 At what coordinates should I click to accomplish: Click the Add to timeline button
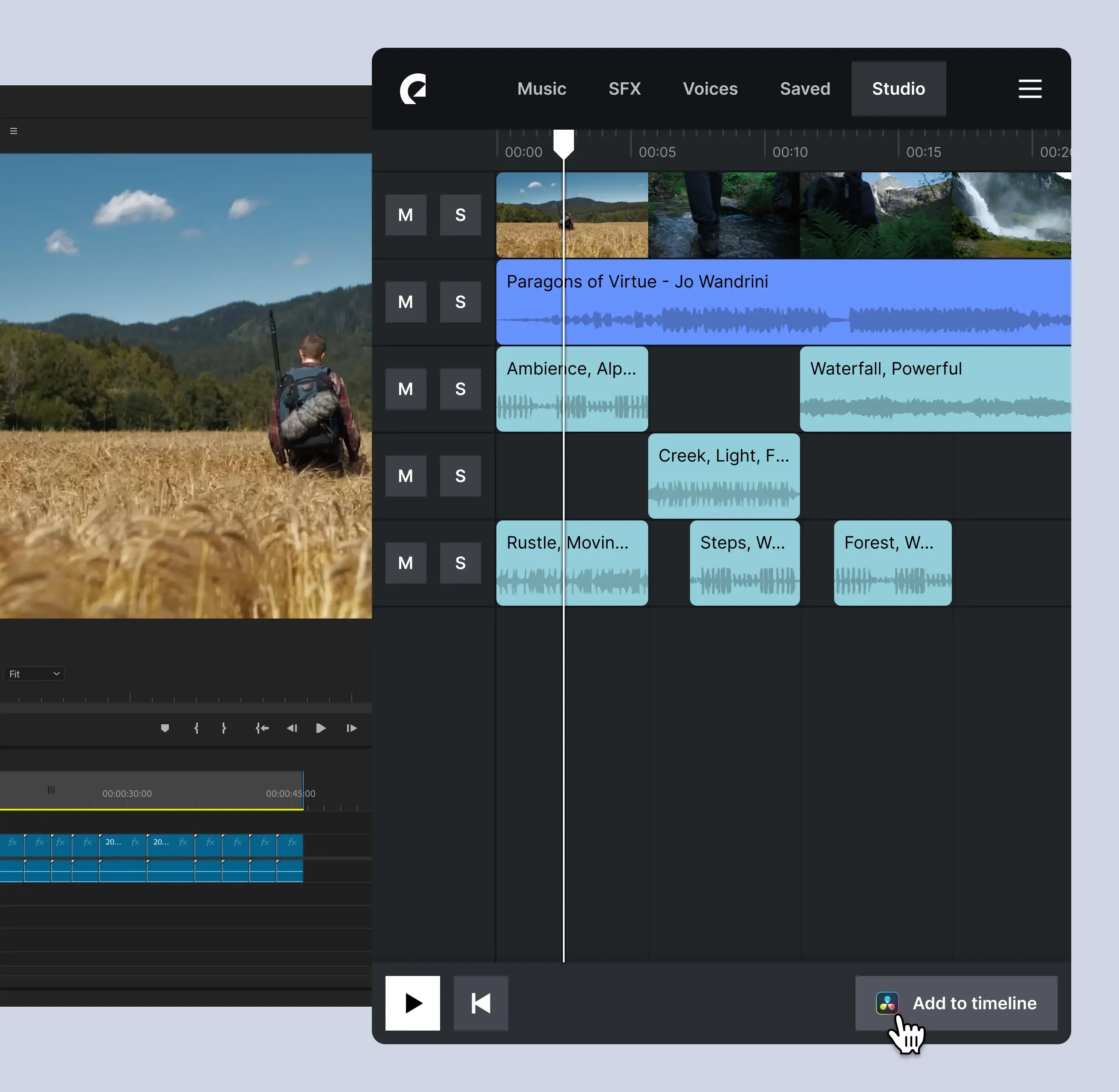(x=956, y=1003)
